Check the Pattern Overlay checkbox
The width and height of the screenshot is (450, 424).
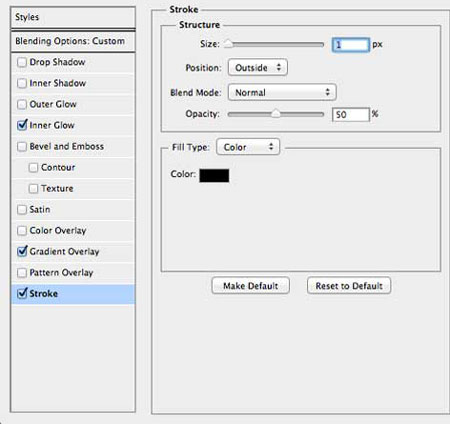22,273
